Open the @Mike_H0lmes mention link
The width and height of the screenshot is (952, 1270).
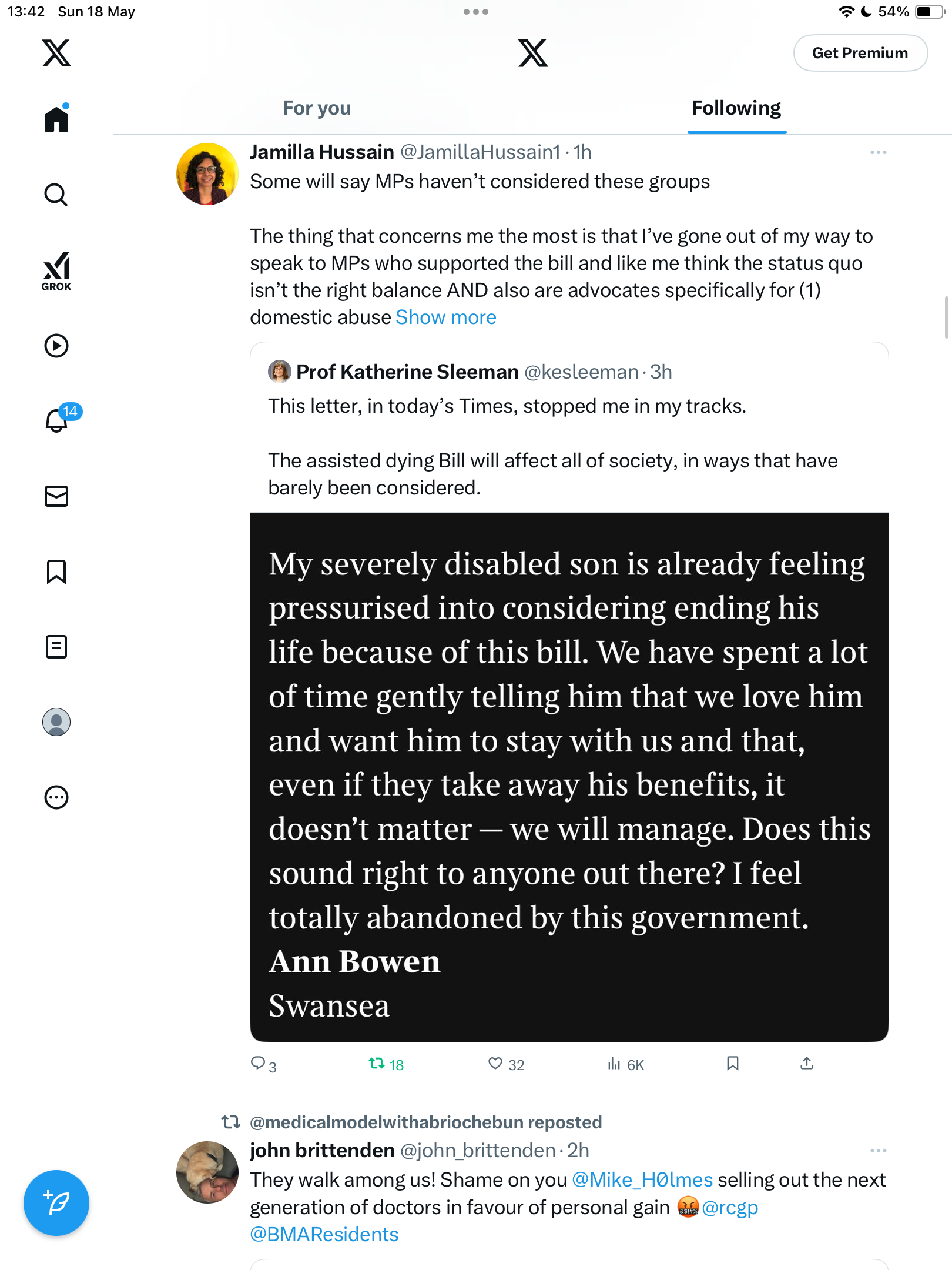tap(642, 1180)
